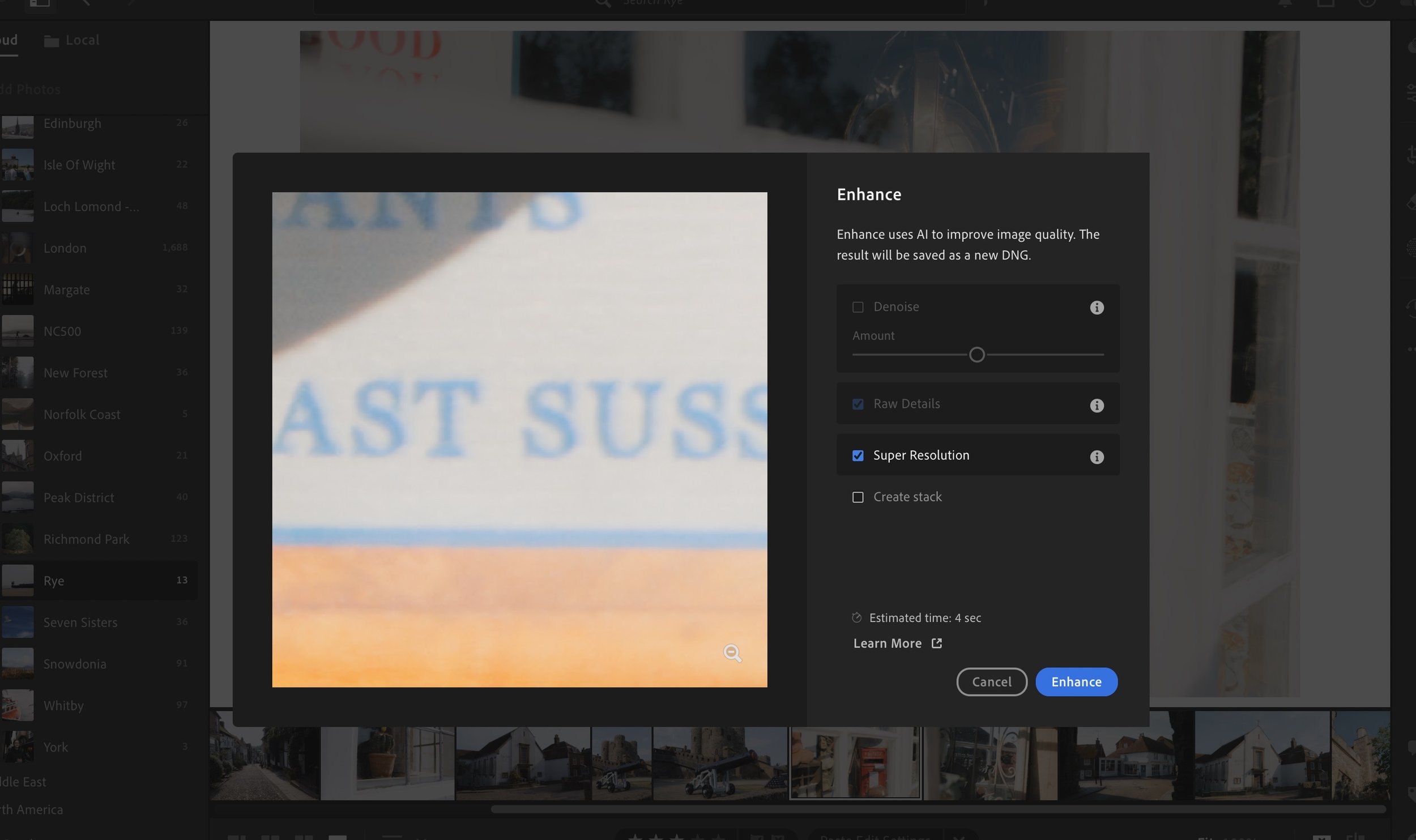Select the Snowdonia album
Viewport: 1416px width, 840px height.
coord(99,664)
